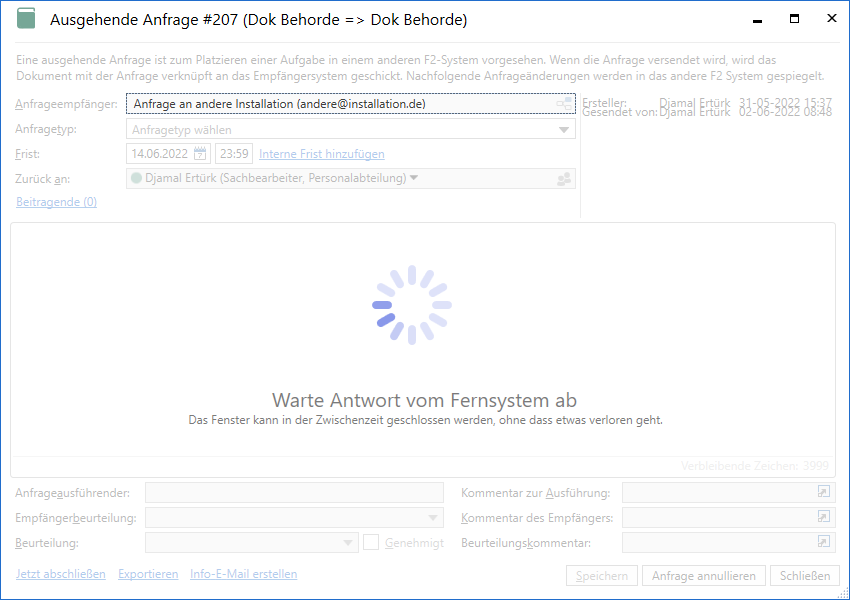Click Interne Frist hinzufügen link

(x=321, y=154)
